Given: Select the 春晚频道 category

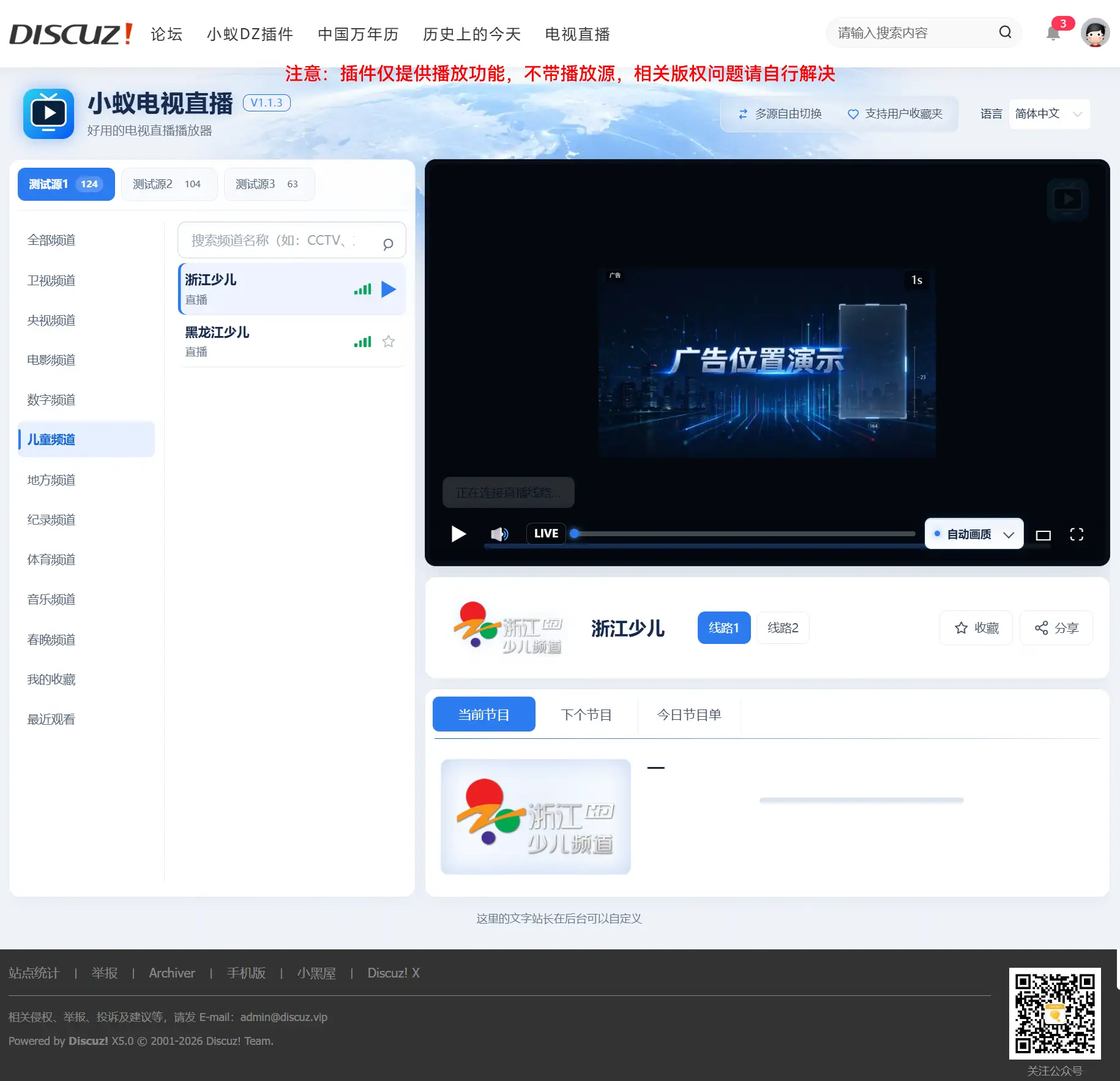Looking at the screenshot, I should point(86,640).
